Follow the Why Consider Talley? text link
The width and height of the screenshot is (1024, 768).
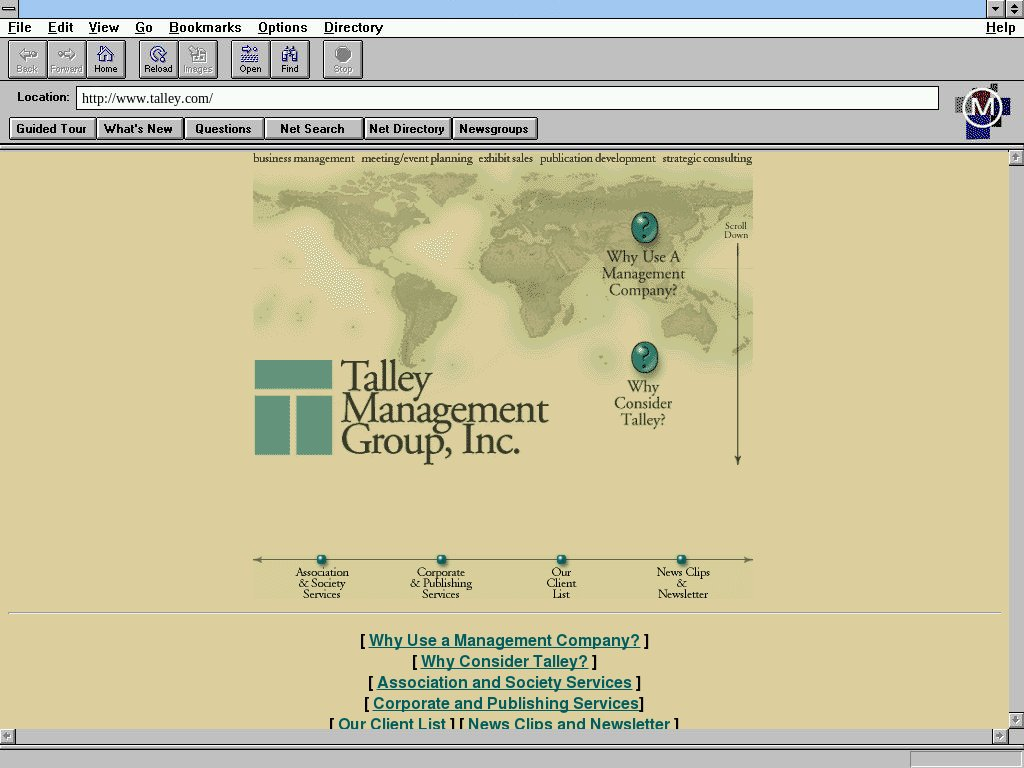point(504,662)
